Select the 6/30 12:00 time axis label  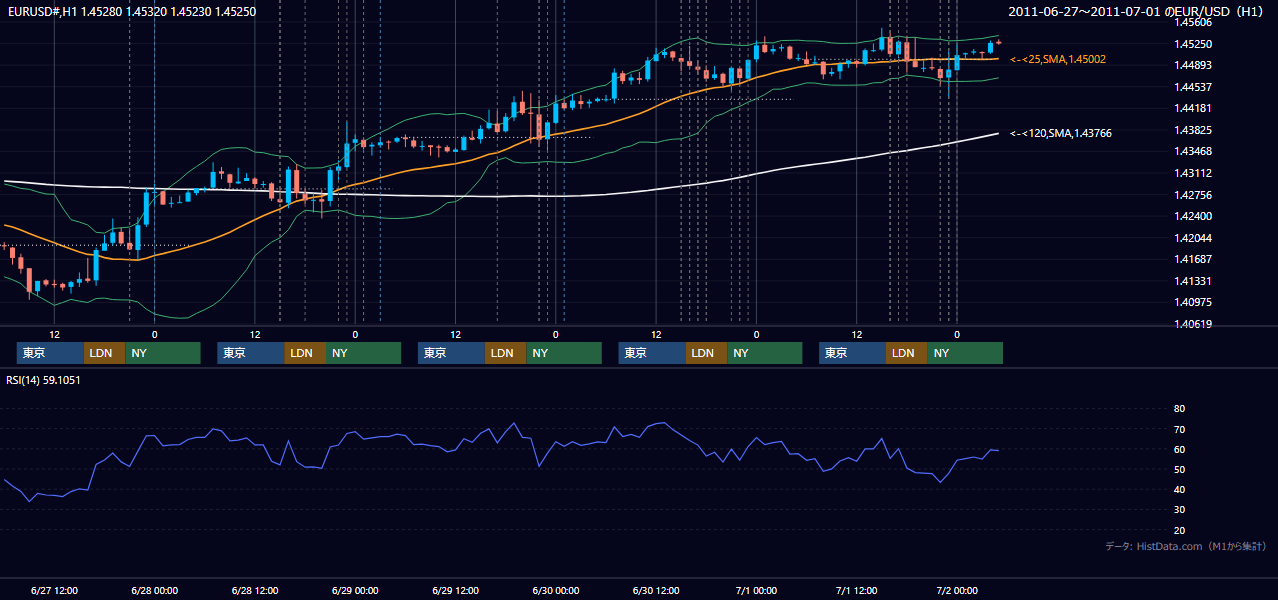[x=656, y=591]
